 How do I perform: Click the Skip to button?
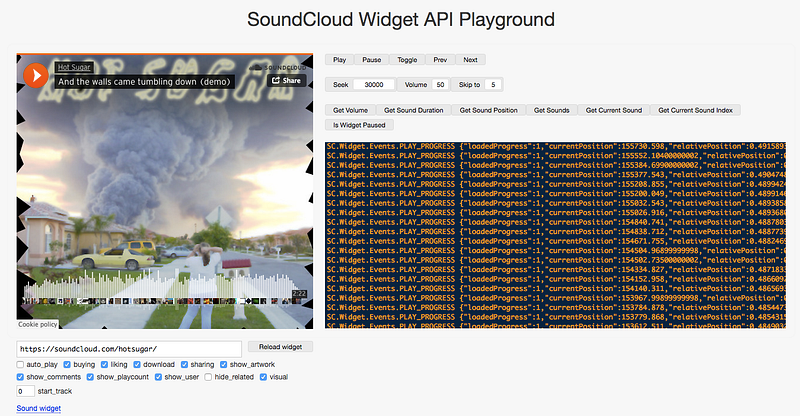[469, 85]
